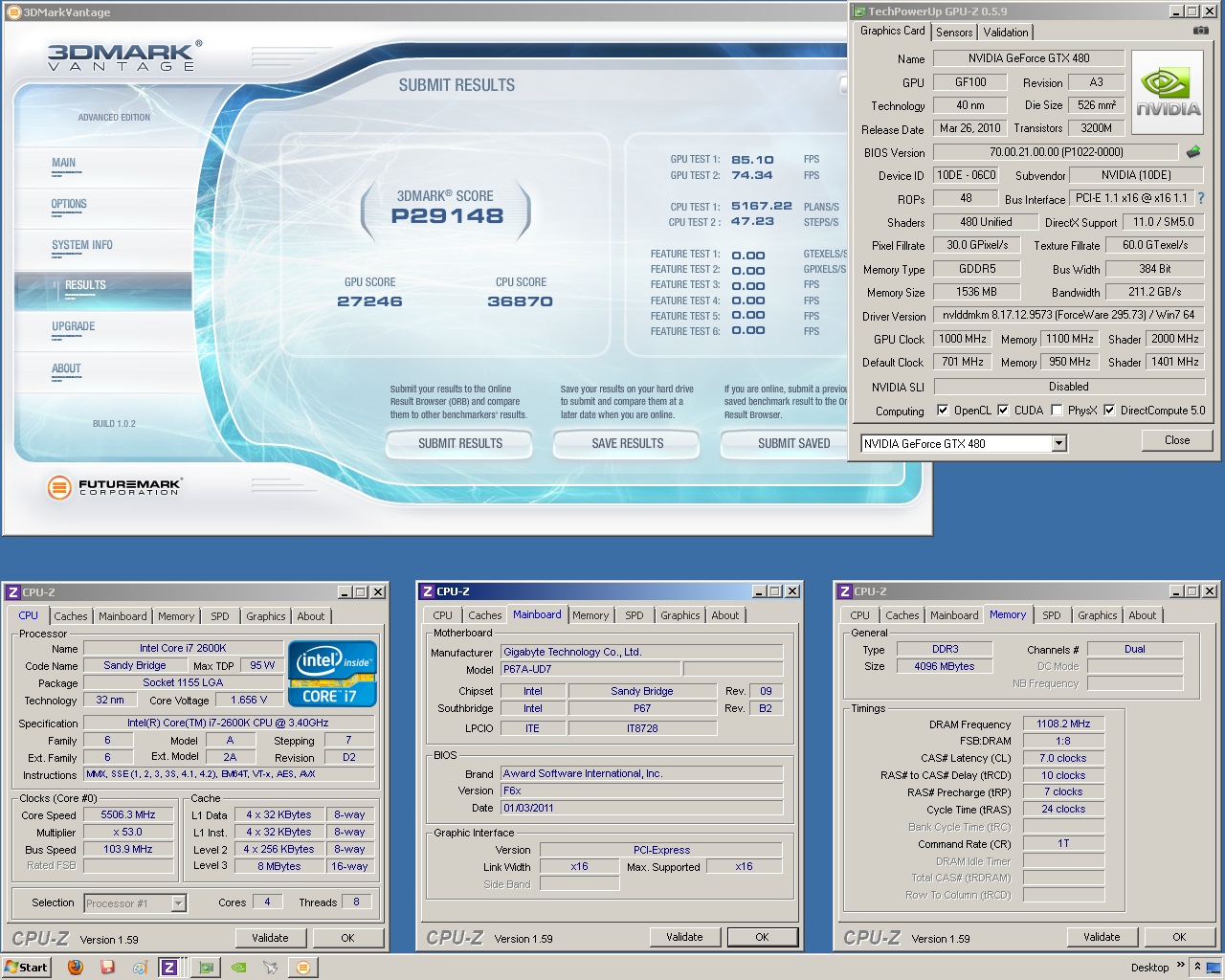Toggle the DirectCompute 5.0 checkbox
The width and height of the screenshot is (1225, 980).
click(x=1109, y=410)
